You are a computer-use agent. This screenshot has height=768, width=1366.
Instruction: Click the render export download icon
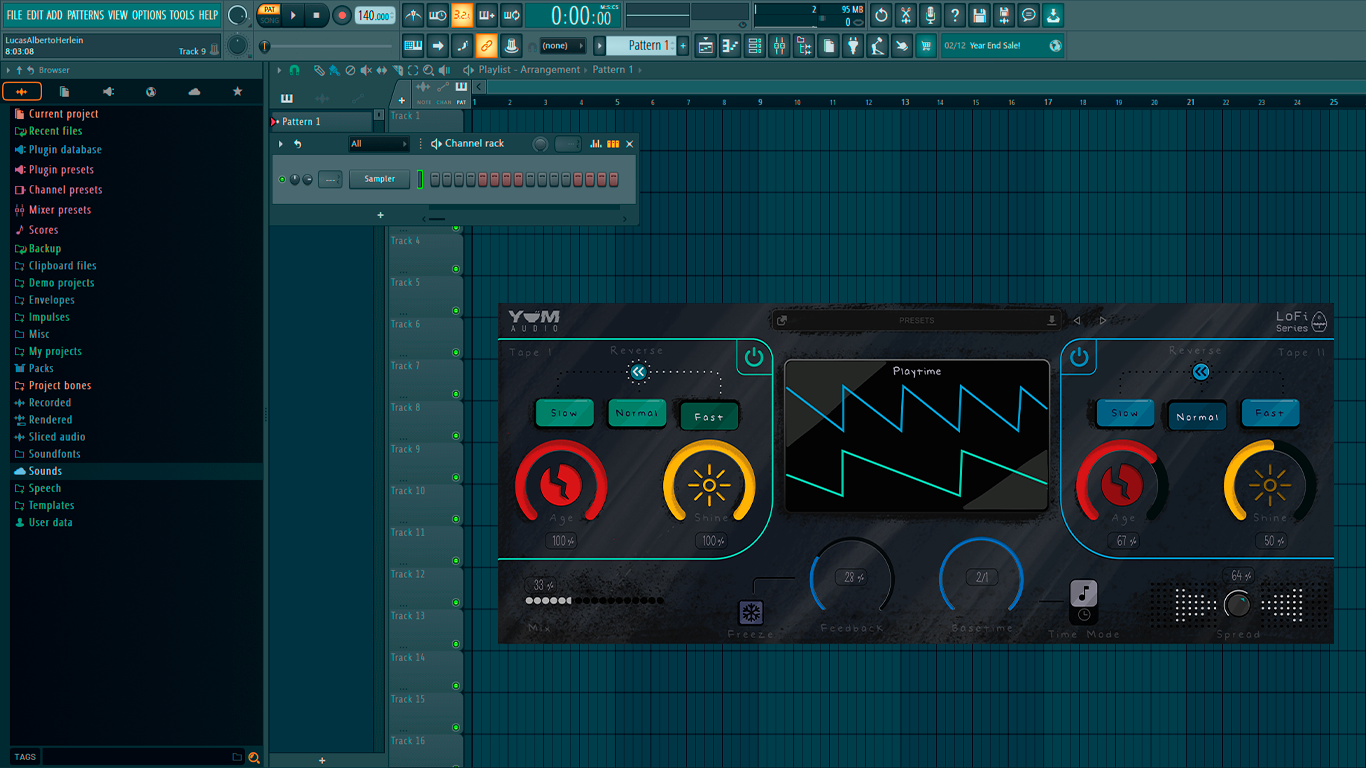pos(1053,15)
